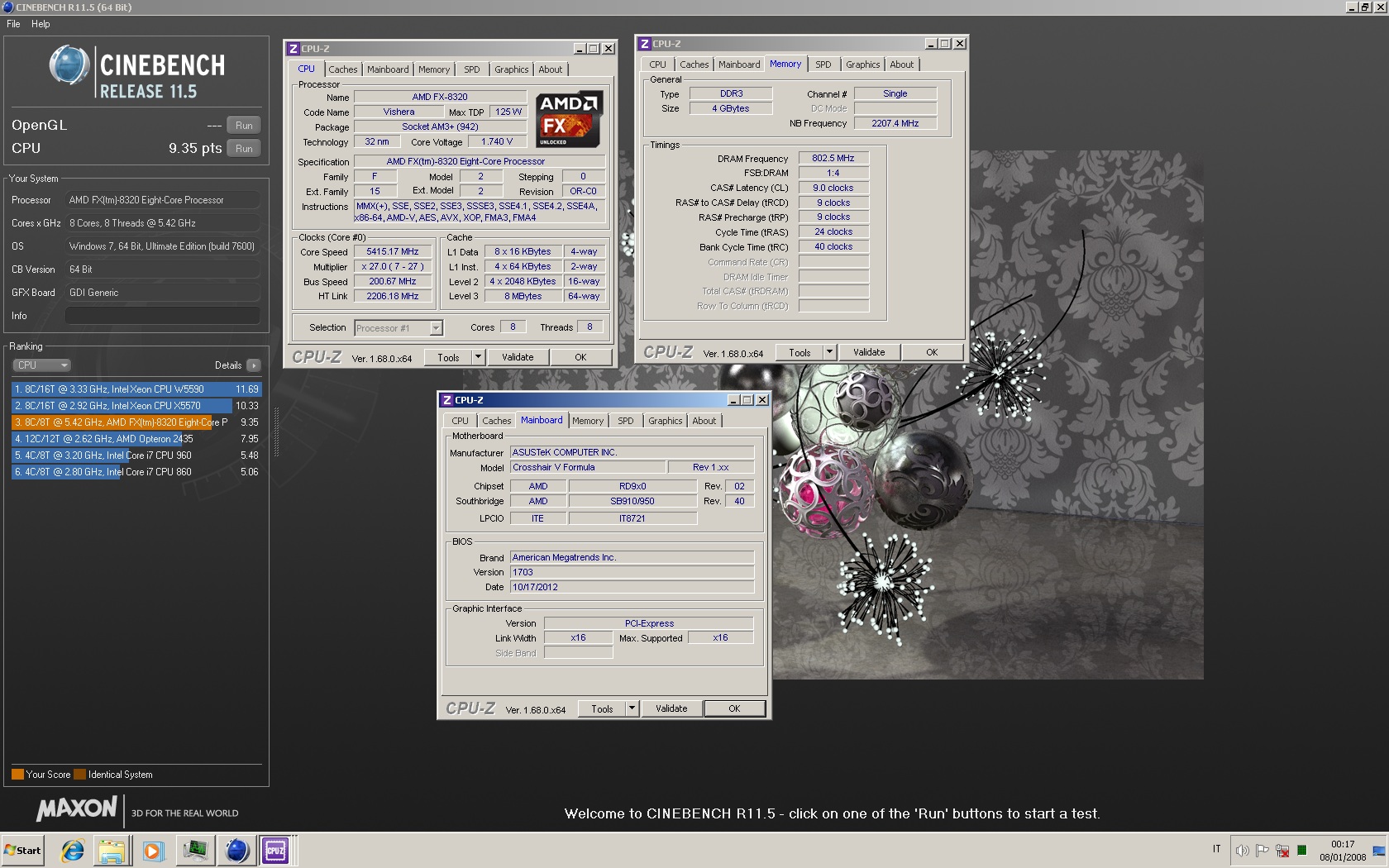The height and width of the screenshot is (868, 1389).
Task: Expand Tools arrow in the Mainboard window
Action: click(x=632, y=708)
